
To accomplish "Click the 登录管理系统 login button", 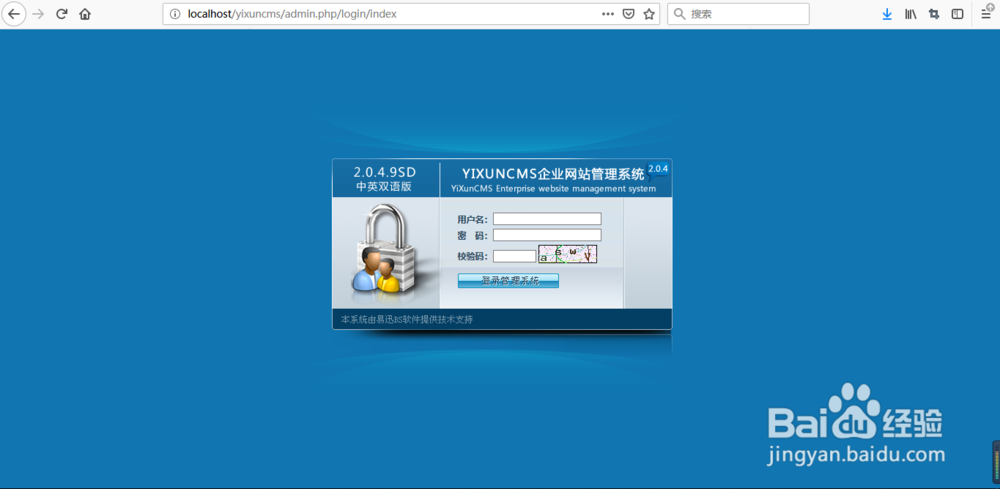I will [x=508, y=281].
